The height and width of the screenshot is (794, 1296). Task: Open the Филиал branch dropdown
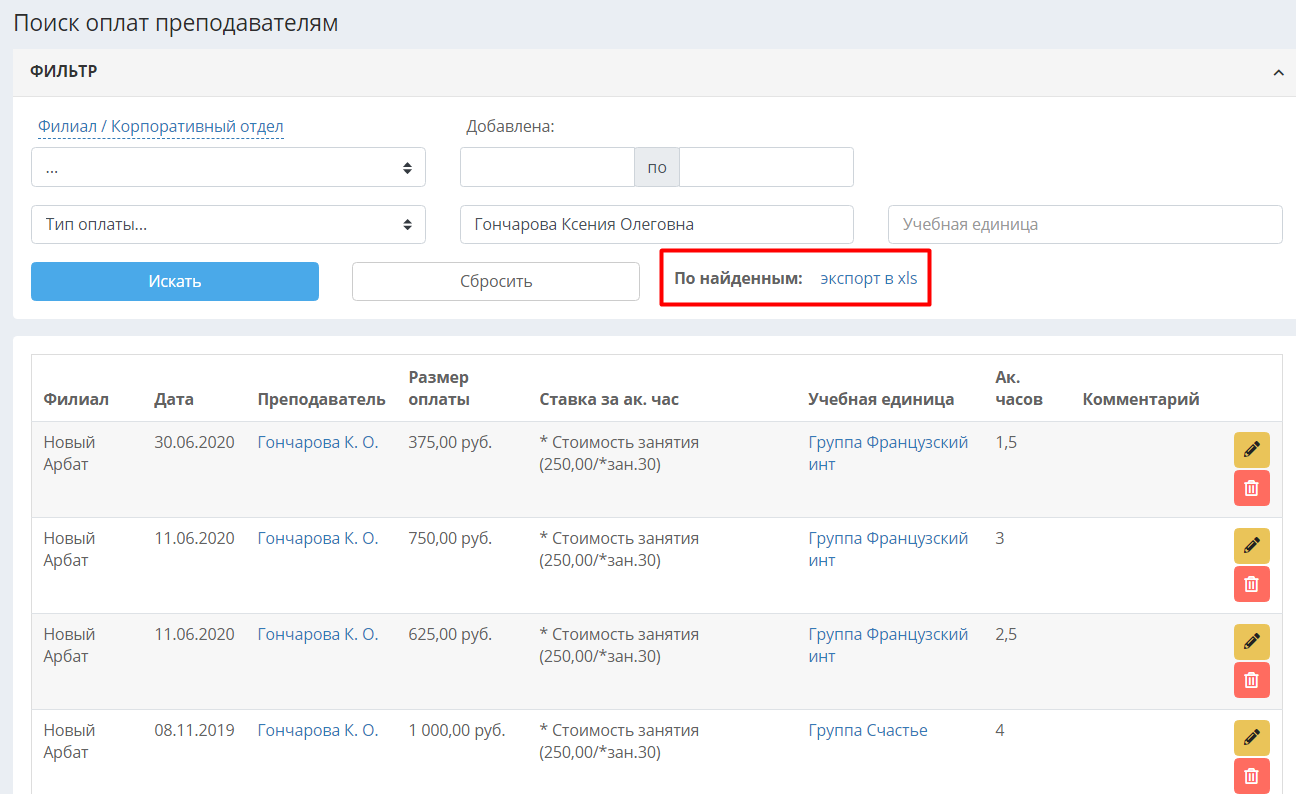(x=228, y=167)
